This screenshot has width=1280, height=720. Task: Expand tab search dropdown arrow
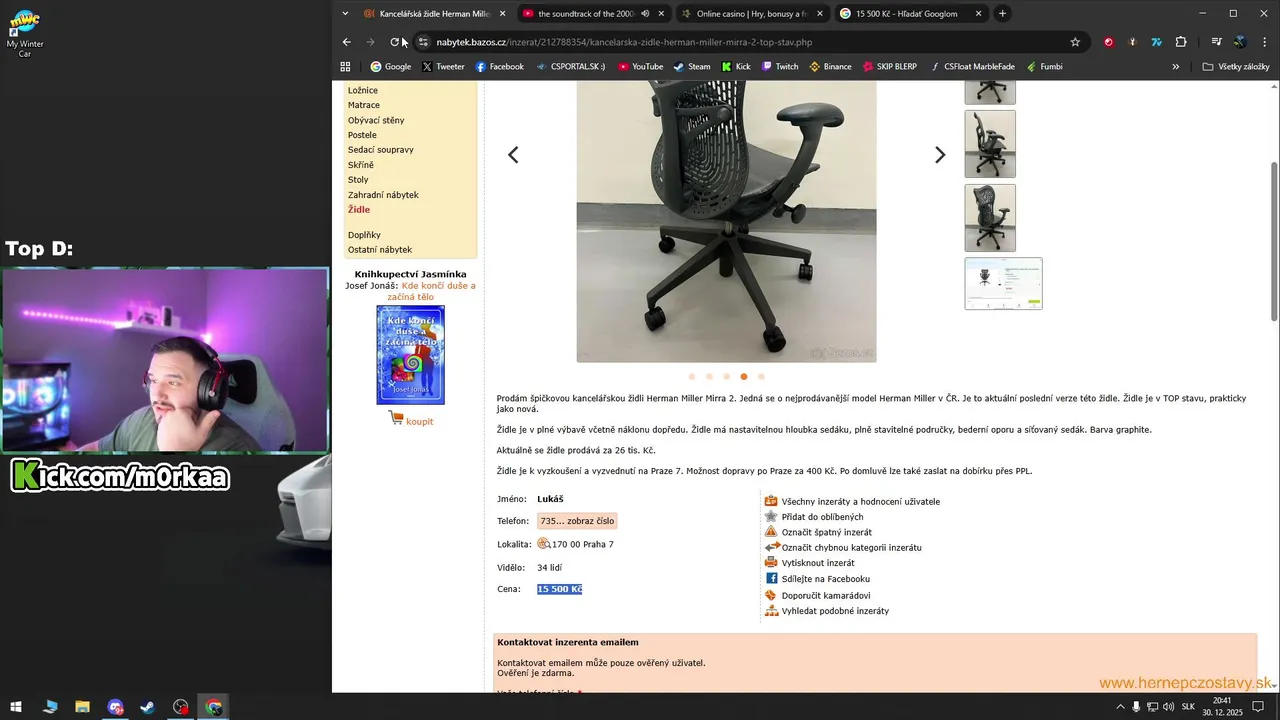(345, 14)
